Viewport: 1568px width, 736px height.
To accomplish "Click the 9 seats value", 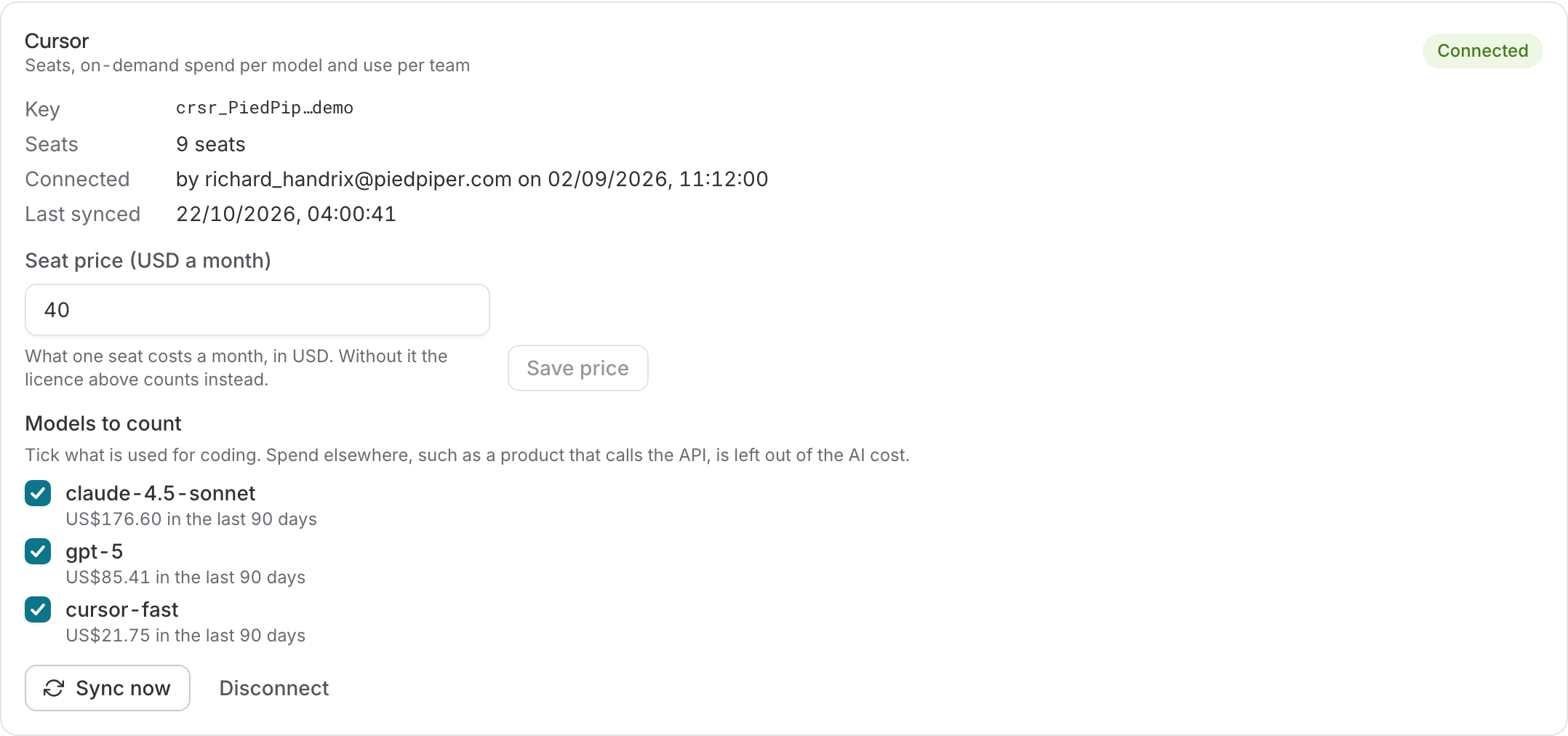I will click(x=211, y=144).
